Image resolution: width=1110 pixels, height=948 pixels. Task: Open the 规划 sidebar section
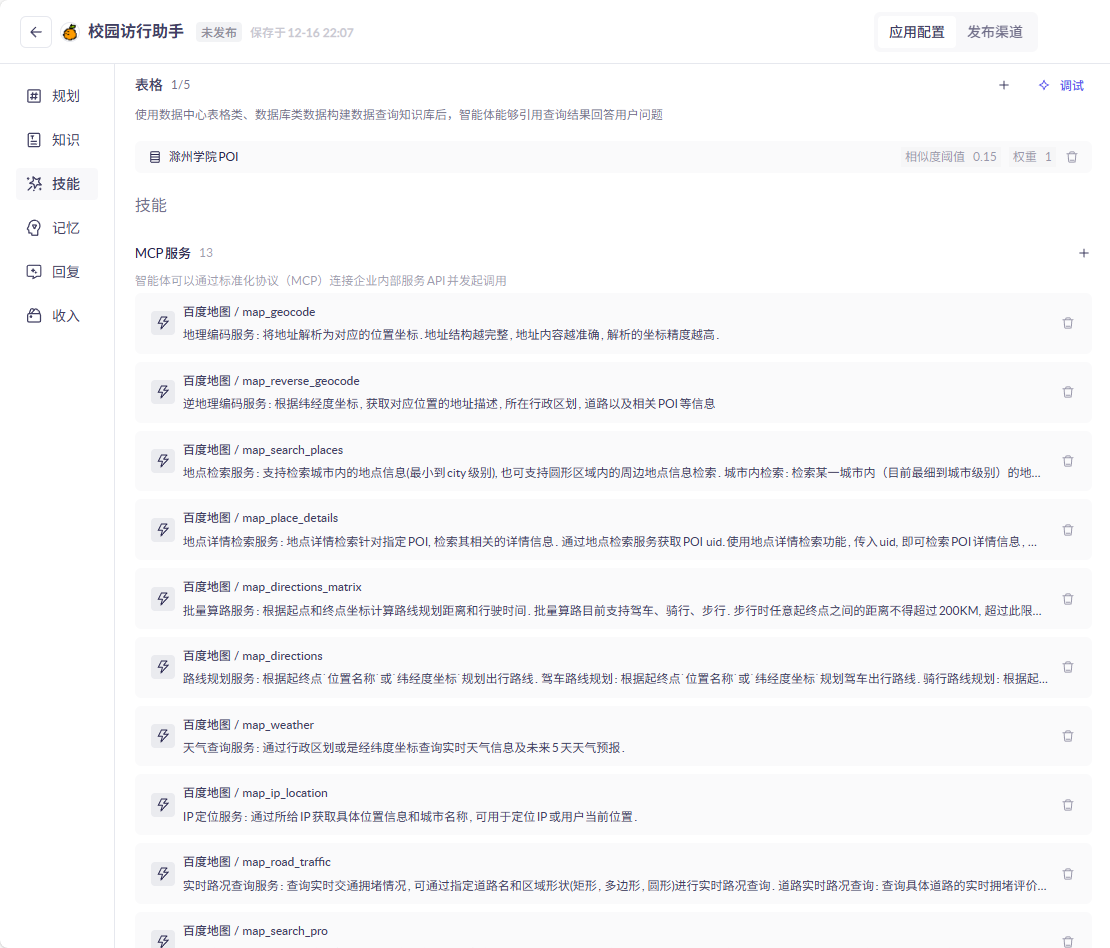pyautogui.click(x=57, y=96)
